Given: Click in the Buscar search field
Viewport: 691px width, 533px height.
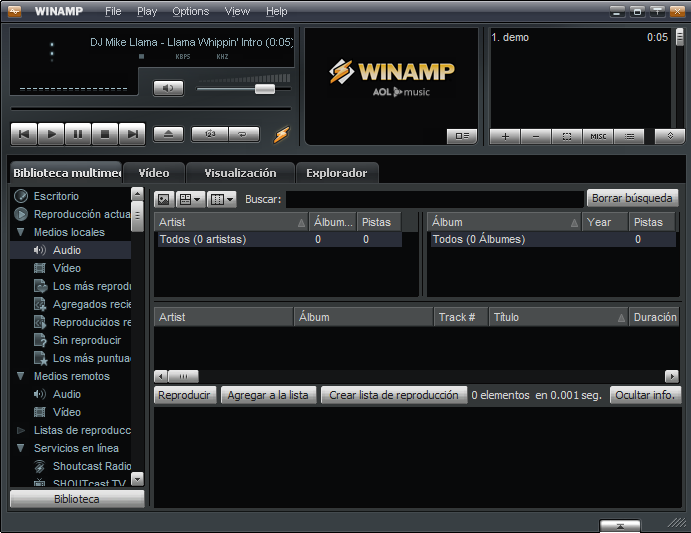Looking at the screenshot, I should coord(433,199).
